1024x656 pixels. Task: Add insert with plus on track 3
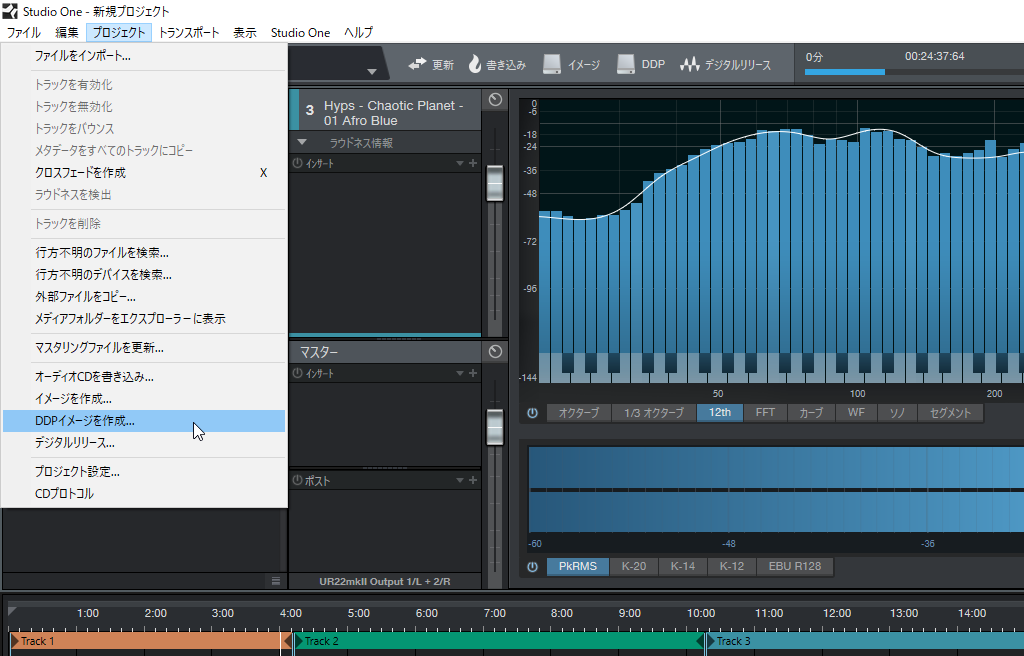473,163
